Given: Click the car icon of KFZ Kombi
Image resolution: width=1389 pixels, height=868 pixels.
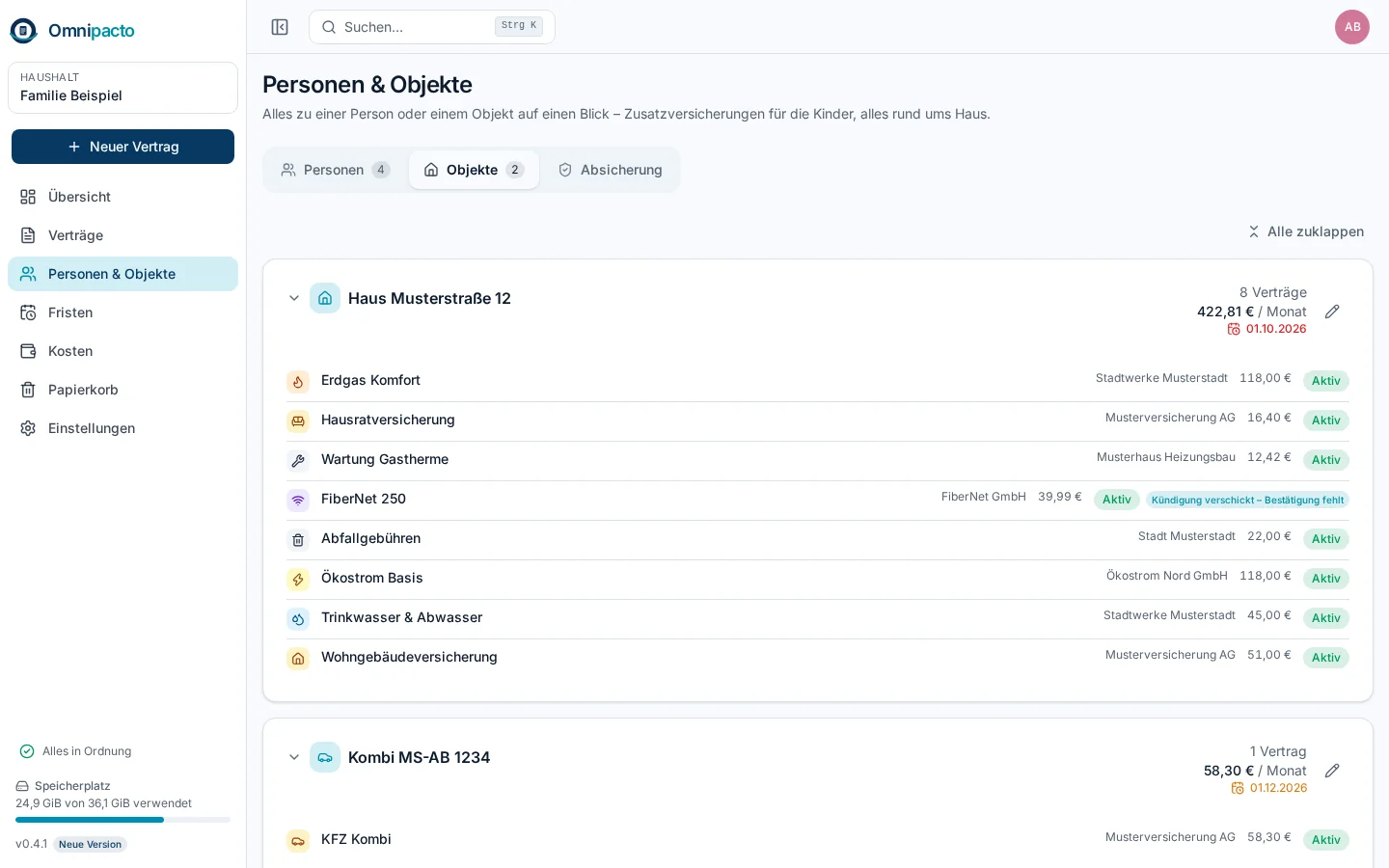Looking at the screenshot, I should [x=298, y=841].
